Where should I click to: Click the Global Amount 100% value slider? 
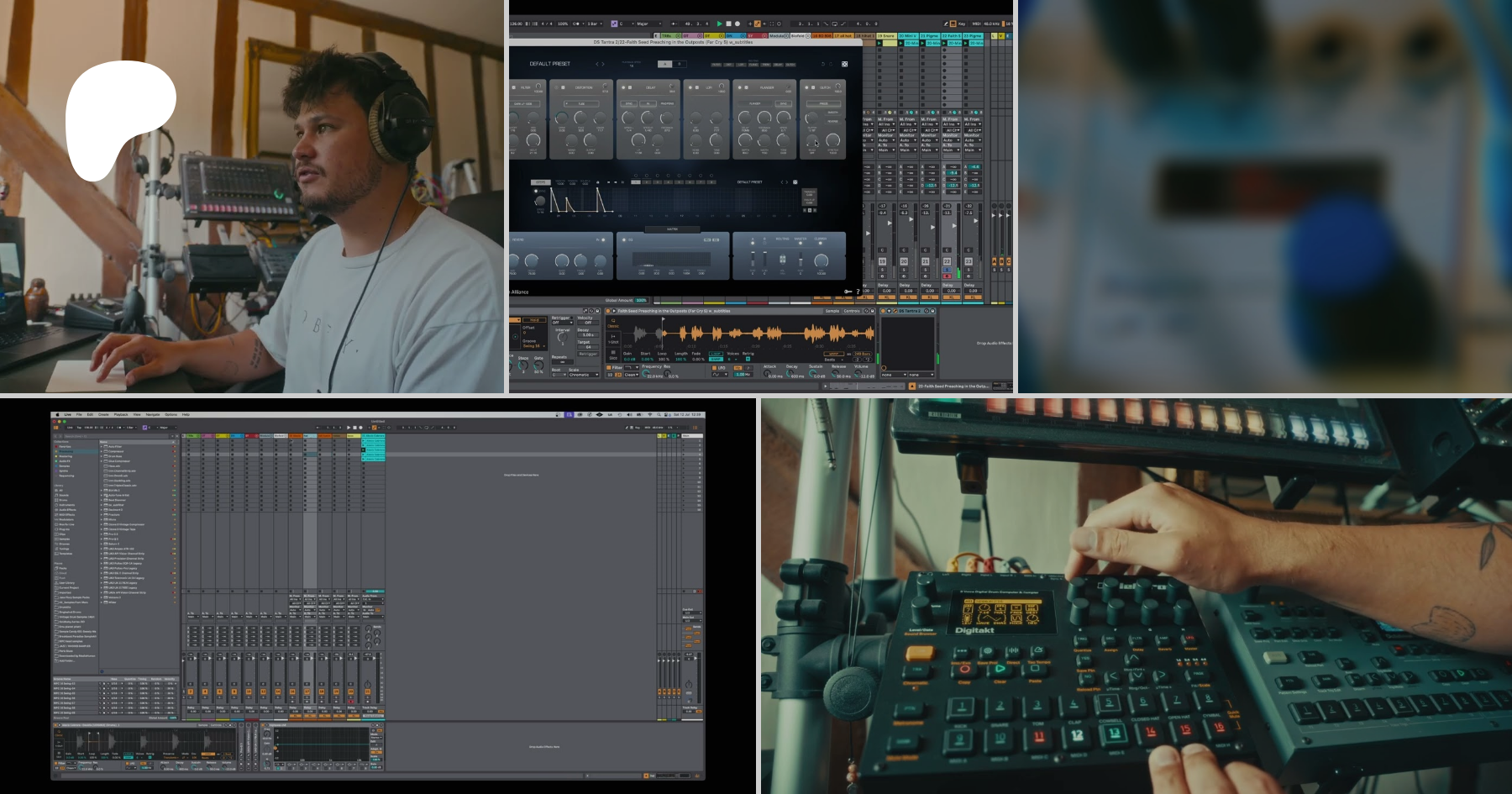tap(642, 300)
